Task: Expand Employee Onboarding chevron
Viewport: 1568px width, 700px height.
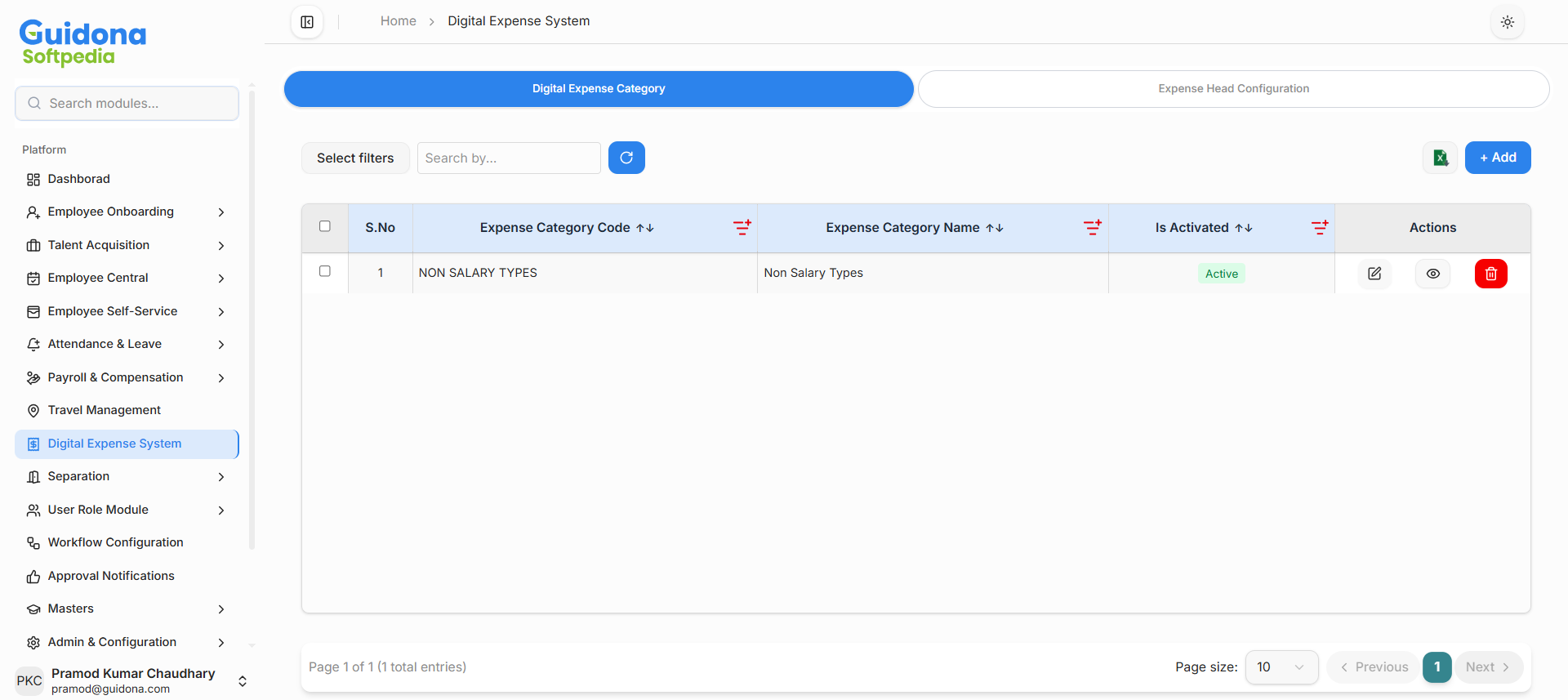Action: [221, 212]
